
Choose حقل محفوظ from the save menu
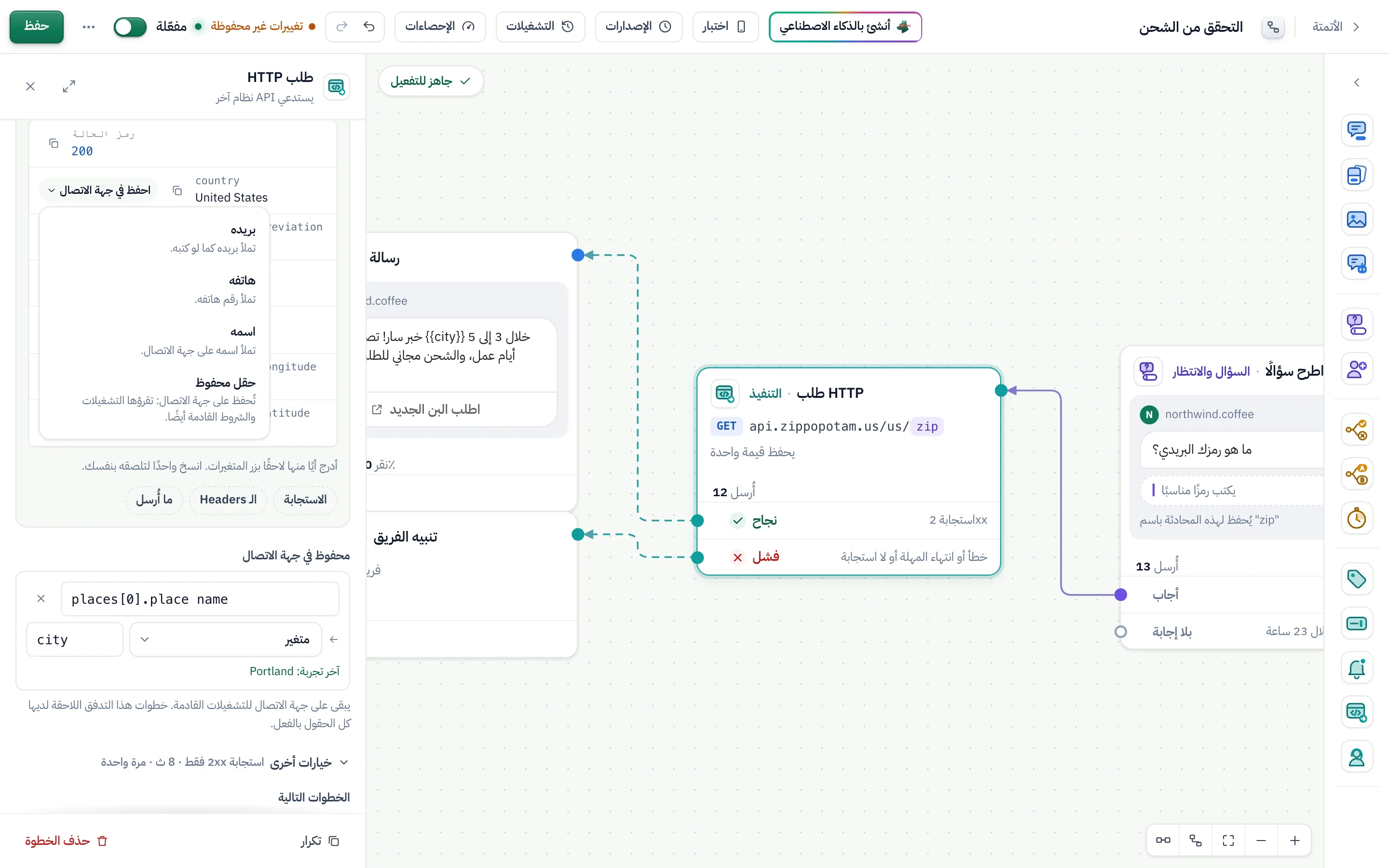click(x=154, y=400)
